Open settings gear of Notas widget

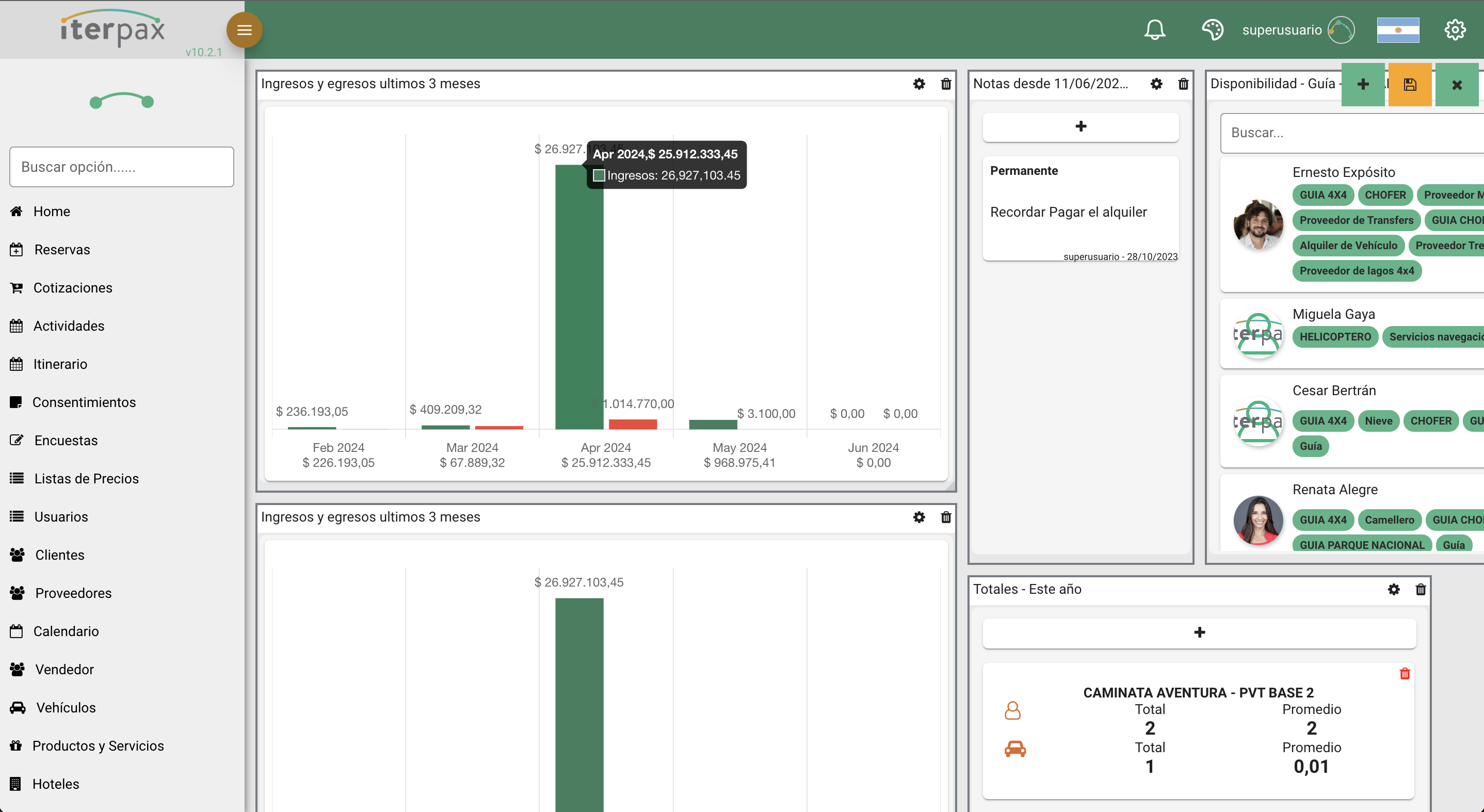tap(1156, 84)
